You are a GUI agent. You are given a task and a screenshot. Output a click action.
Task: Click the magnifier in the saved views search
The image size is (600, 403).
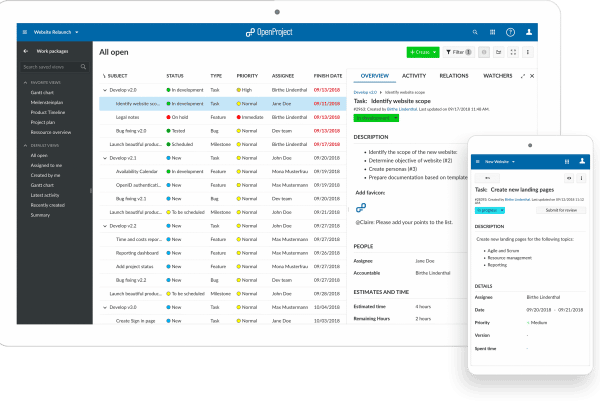pos(83,67)
